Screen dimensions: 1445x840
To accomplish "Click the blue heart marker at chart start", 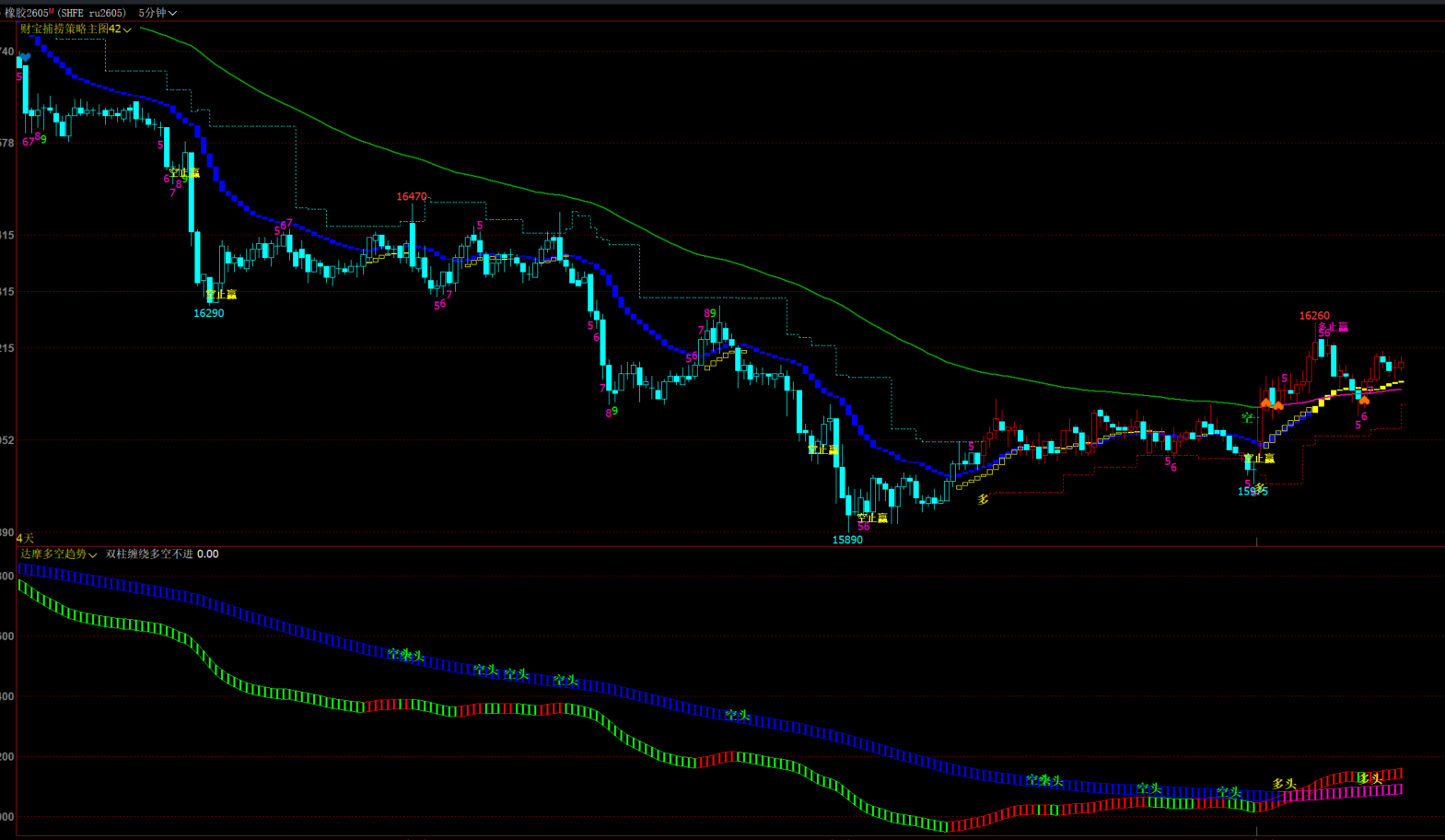I will coord(25,57).
